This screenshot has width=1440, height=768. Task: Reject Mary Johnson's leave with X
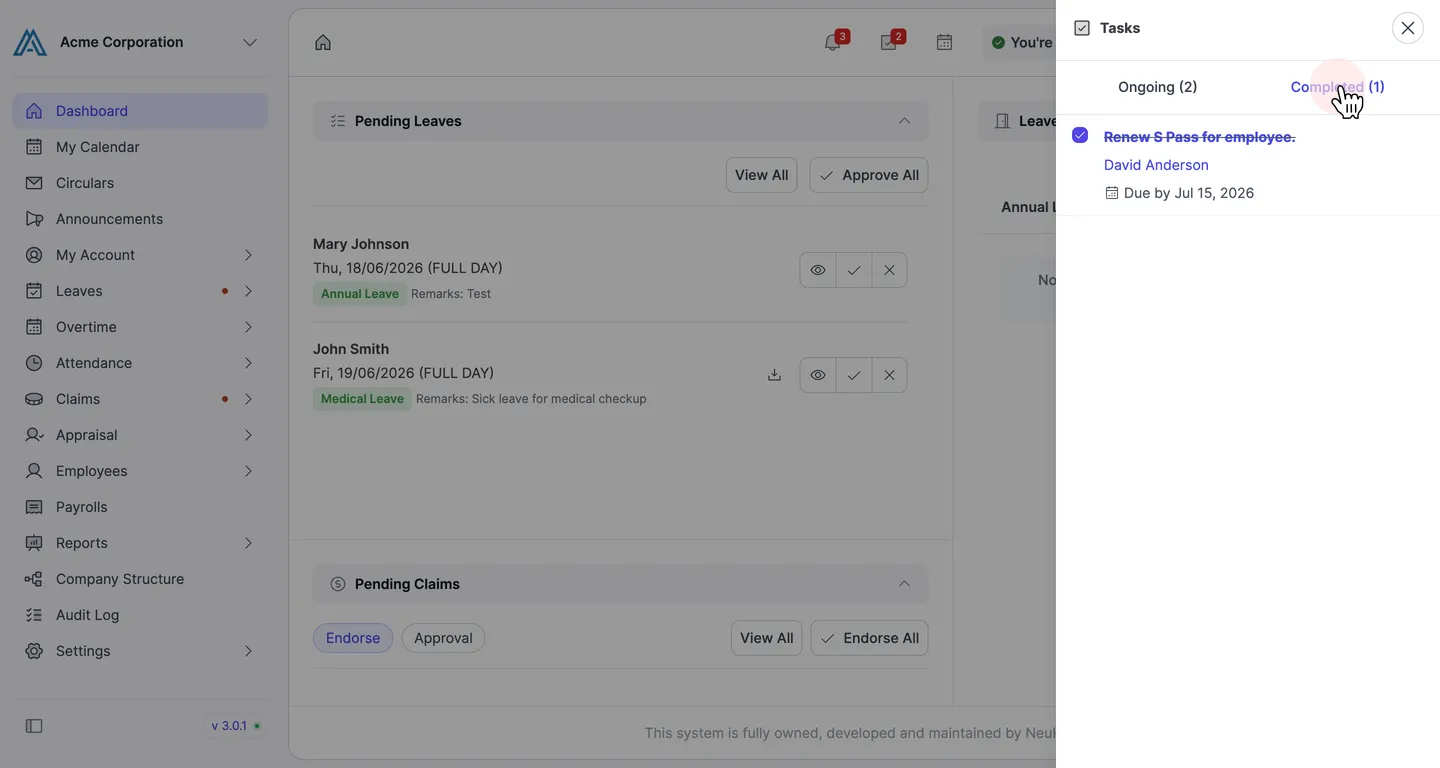890,270
